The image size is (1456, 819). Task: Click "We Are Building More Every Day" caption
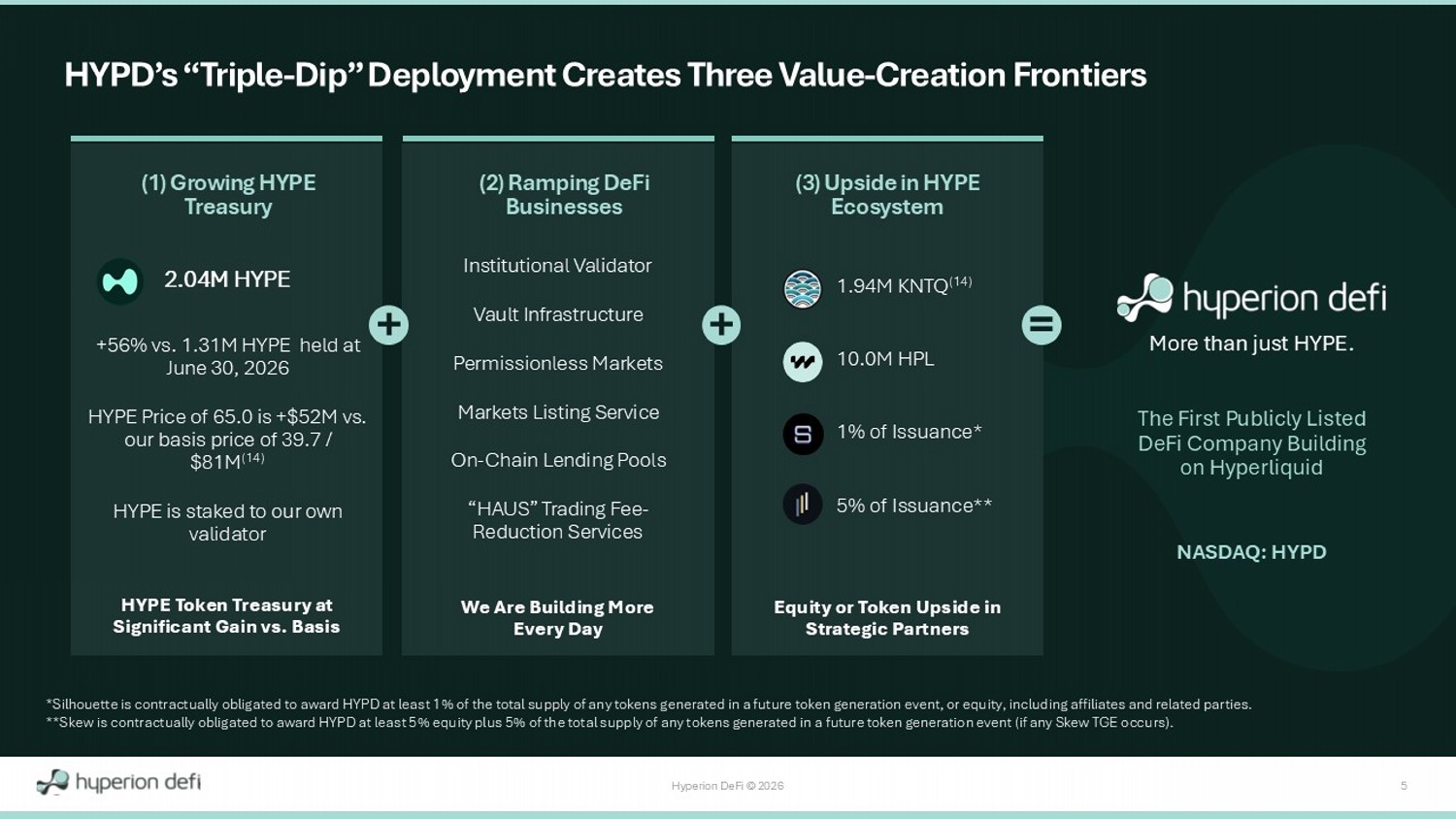(x=557, y=618)
